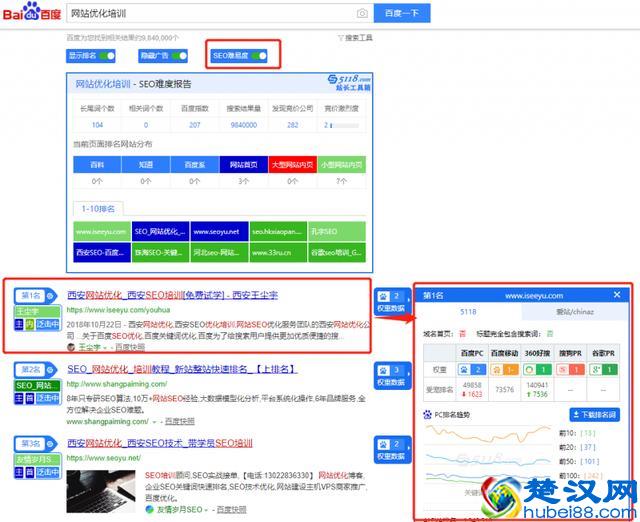Click the 长尾词个数 value 104

tap(97, 125)
